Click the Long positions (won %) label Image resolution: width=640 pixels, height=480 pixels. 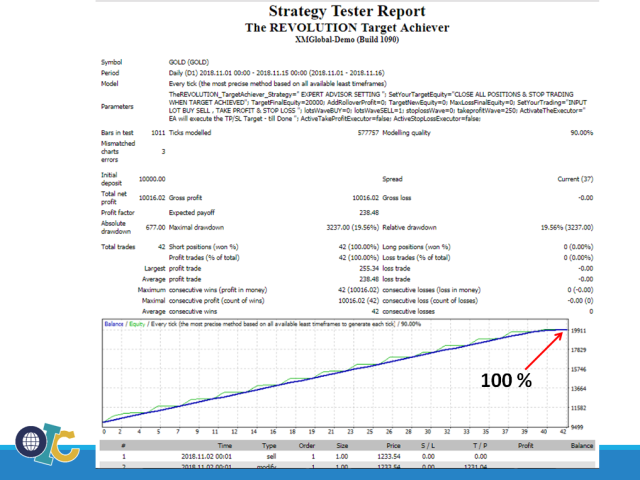(416, 247)
